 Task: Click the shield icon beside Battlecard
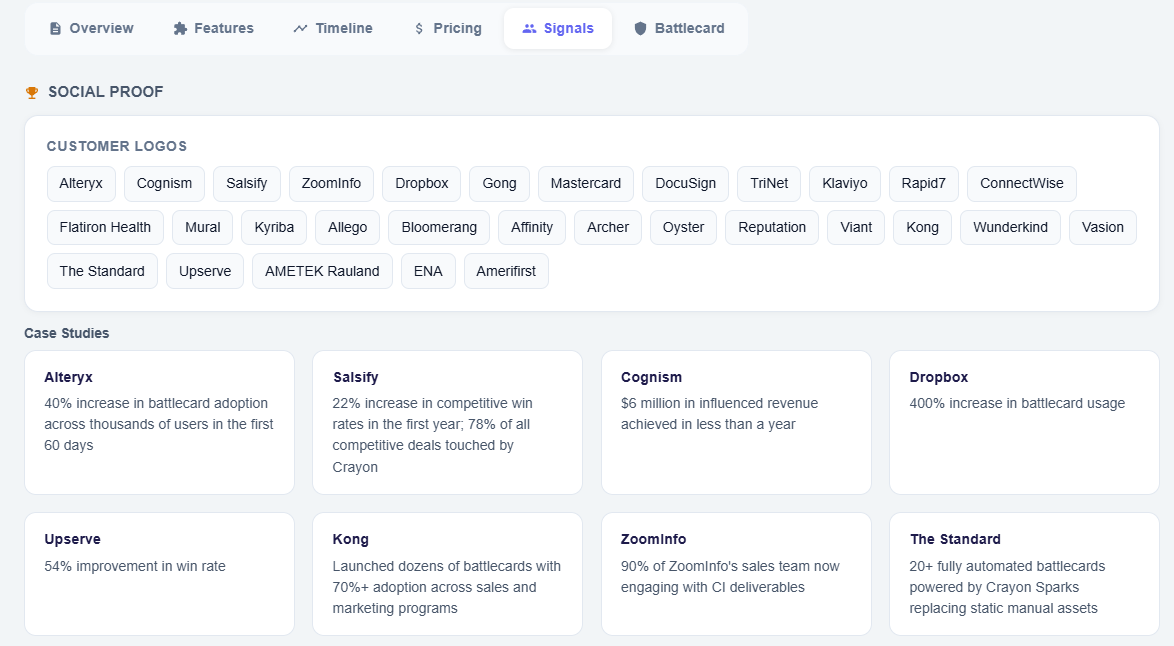[640, 28]
